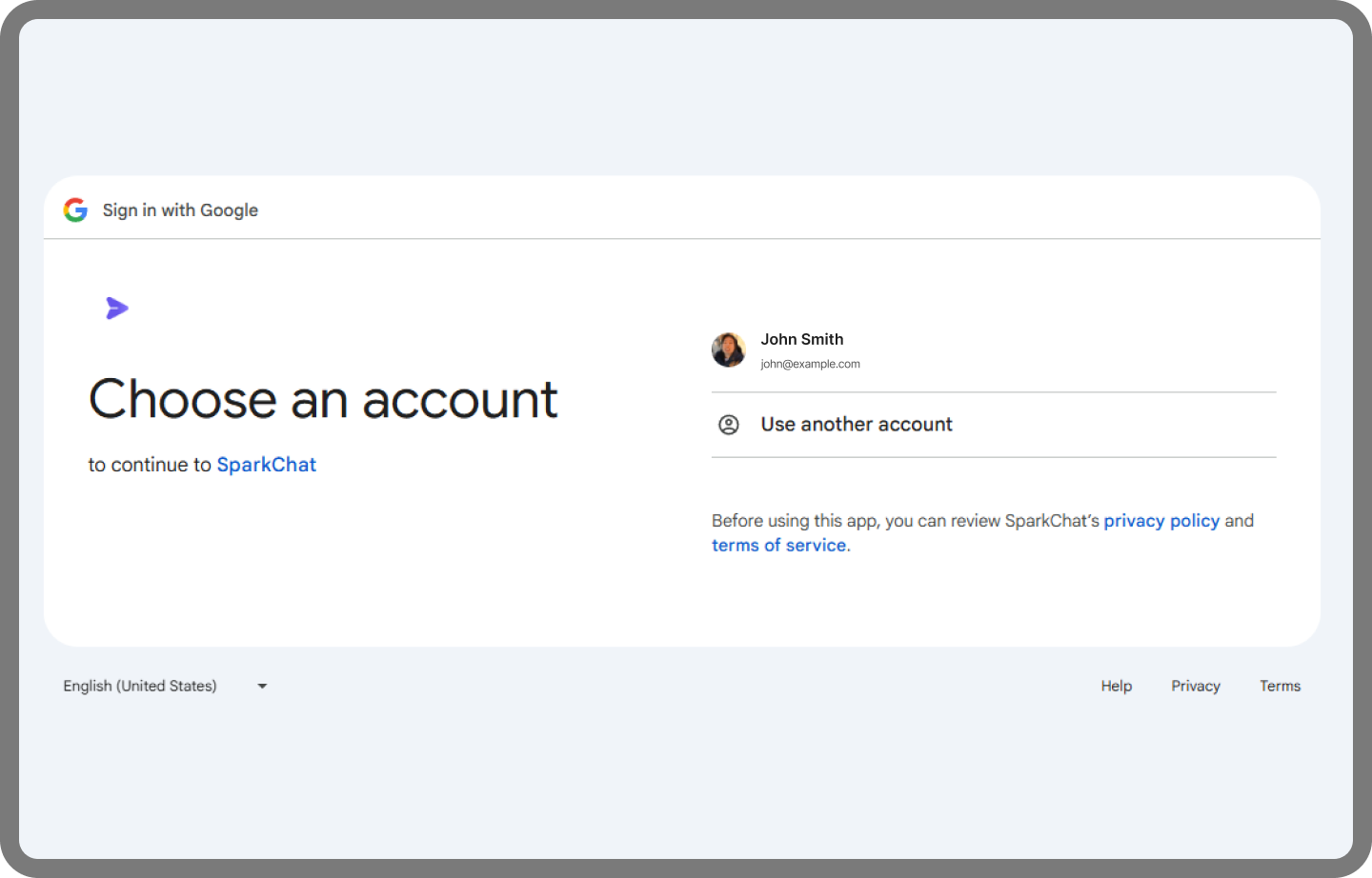Click the word 'and' after privacy policy
This screenshot has width=1372, height=878.
coord(1239,521)
